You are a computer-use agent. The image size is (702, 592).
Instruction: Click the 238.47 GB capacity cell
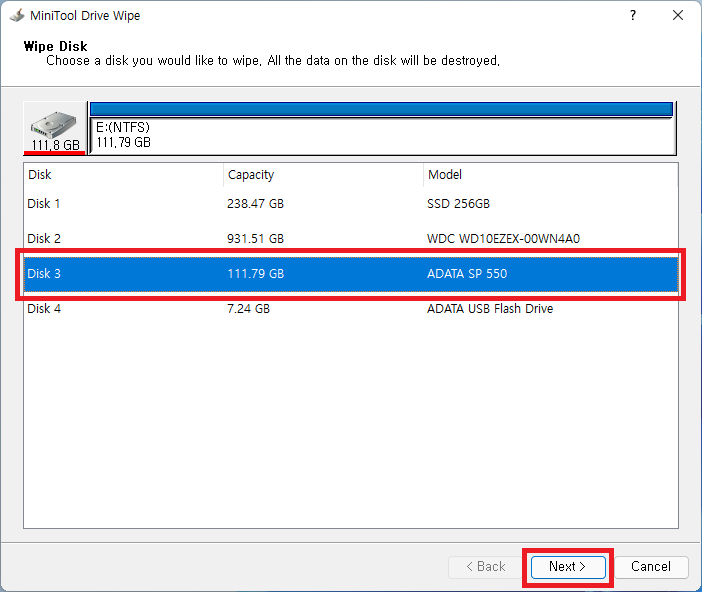(x=255, y=204)
